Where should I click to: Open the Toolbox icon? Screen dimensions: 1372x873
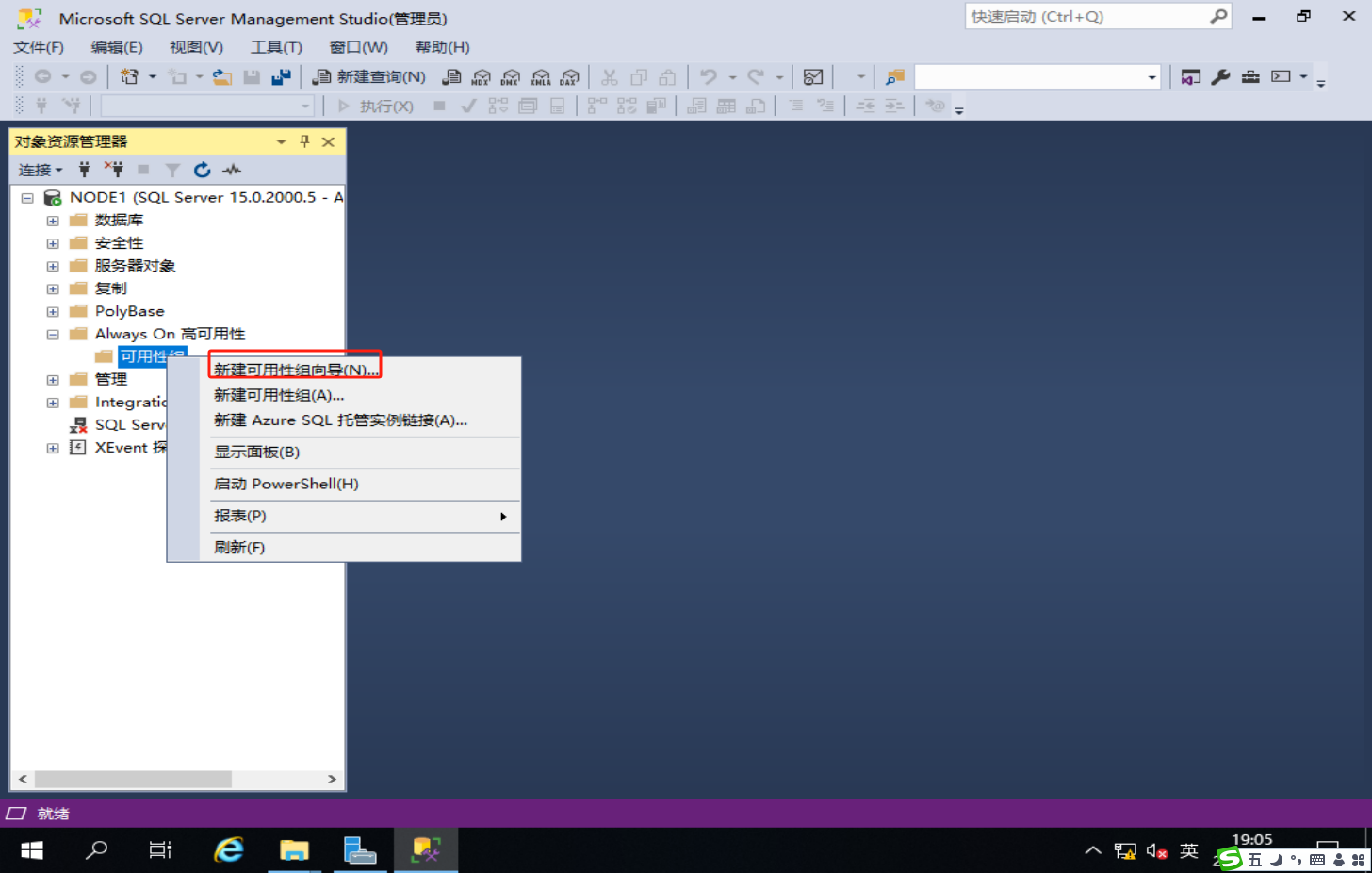[1250, 77]
